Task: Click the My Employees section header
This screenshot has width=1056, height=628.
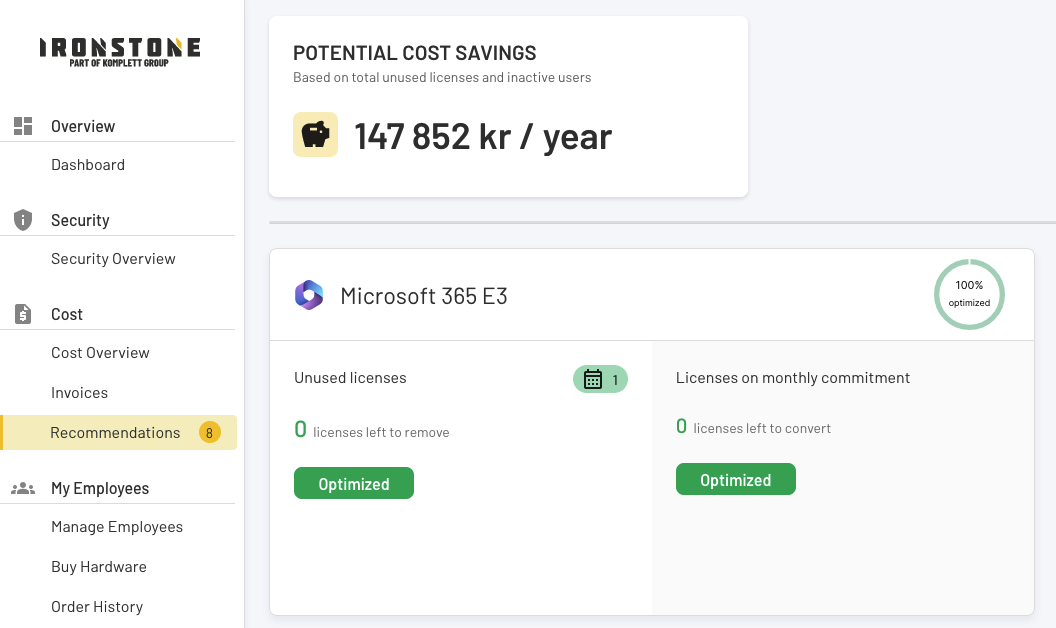Action: point(100,489)
